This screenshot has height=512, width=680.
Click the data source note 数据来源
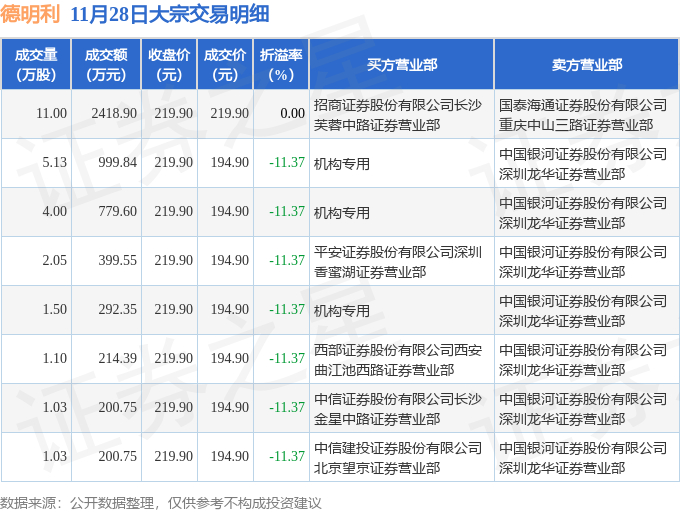point(160,503)
